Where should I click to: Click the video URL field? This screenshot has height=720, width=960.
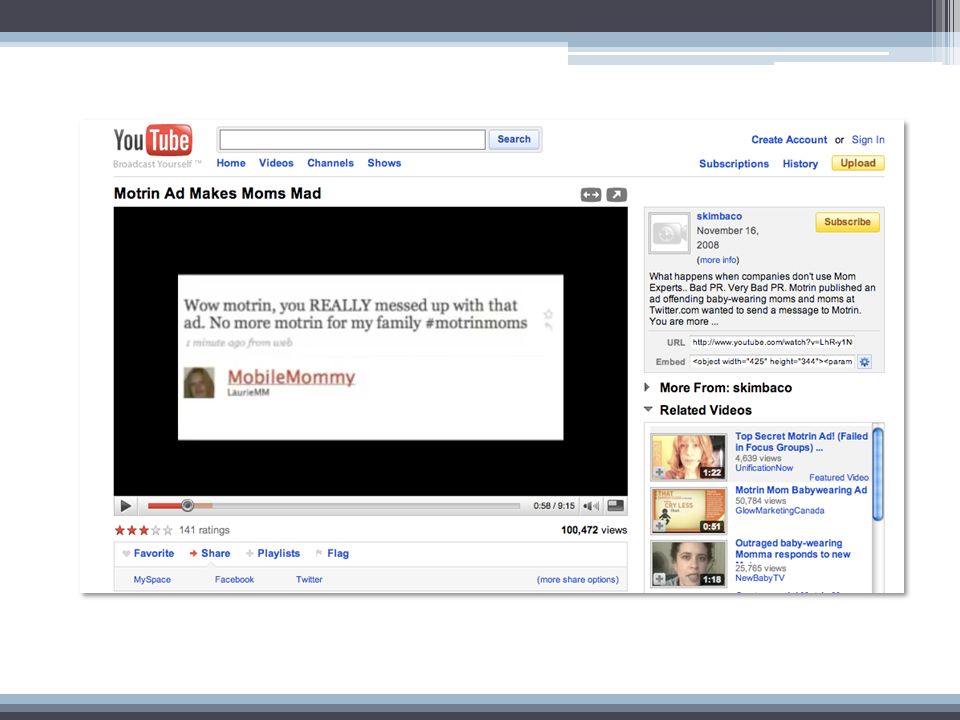coord(772,342)
